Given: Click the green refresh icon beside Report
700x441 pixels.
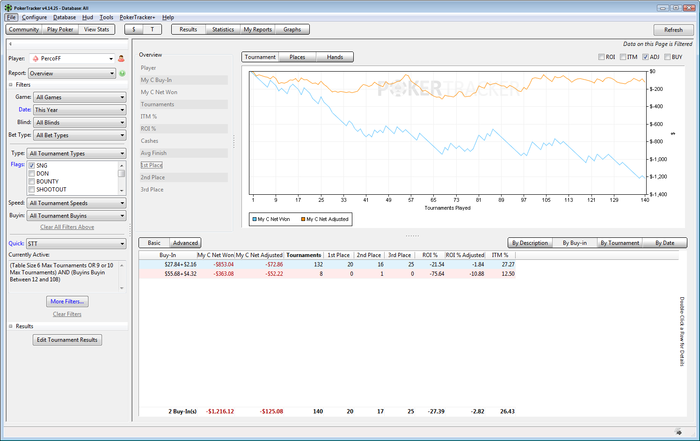Looking at the screenshot, I should click(122, 73).
